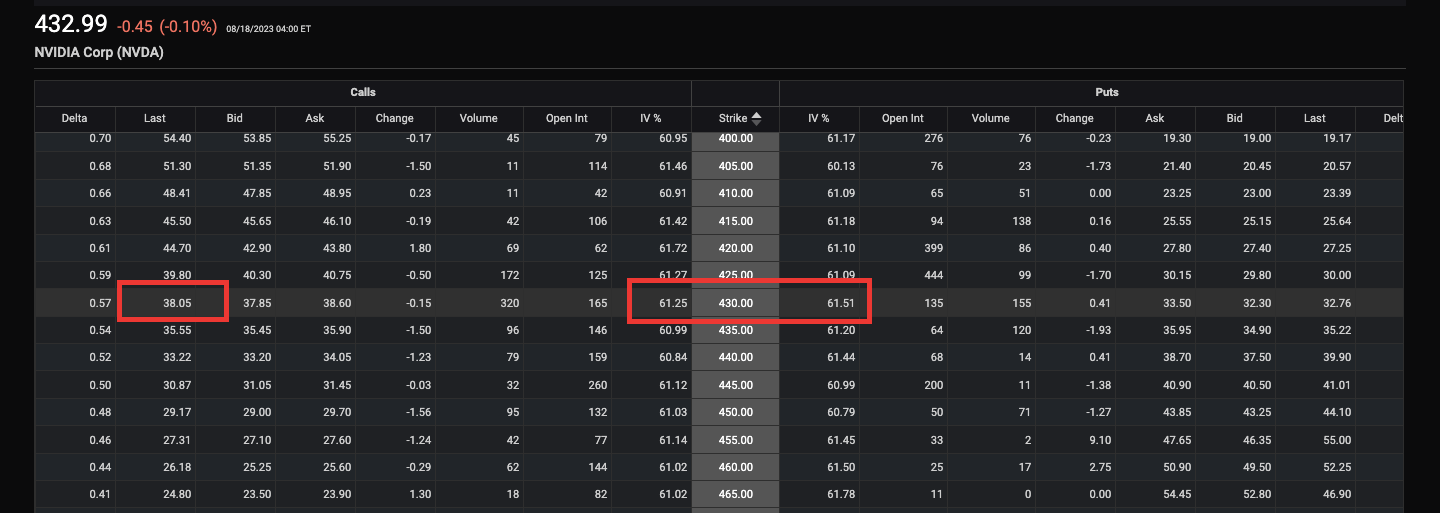Click the Calls IV value 61.25
Screen dimensions: 1440x513
click(674, 303)
